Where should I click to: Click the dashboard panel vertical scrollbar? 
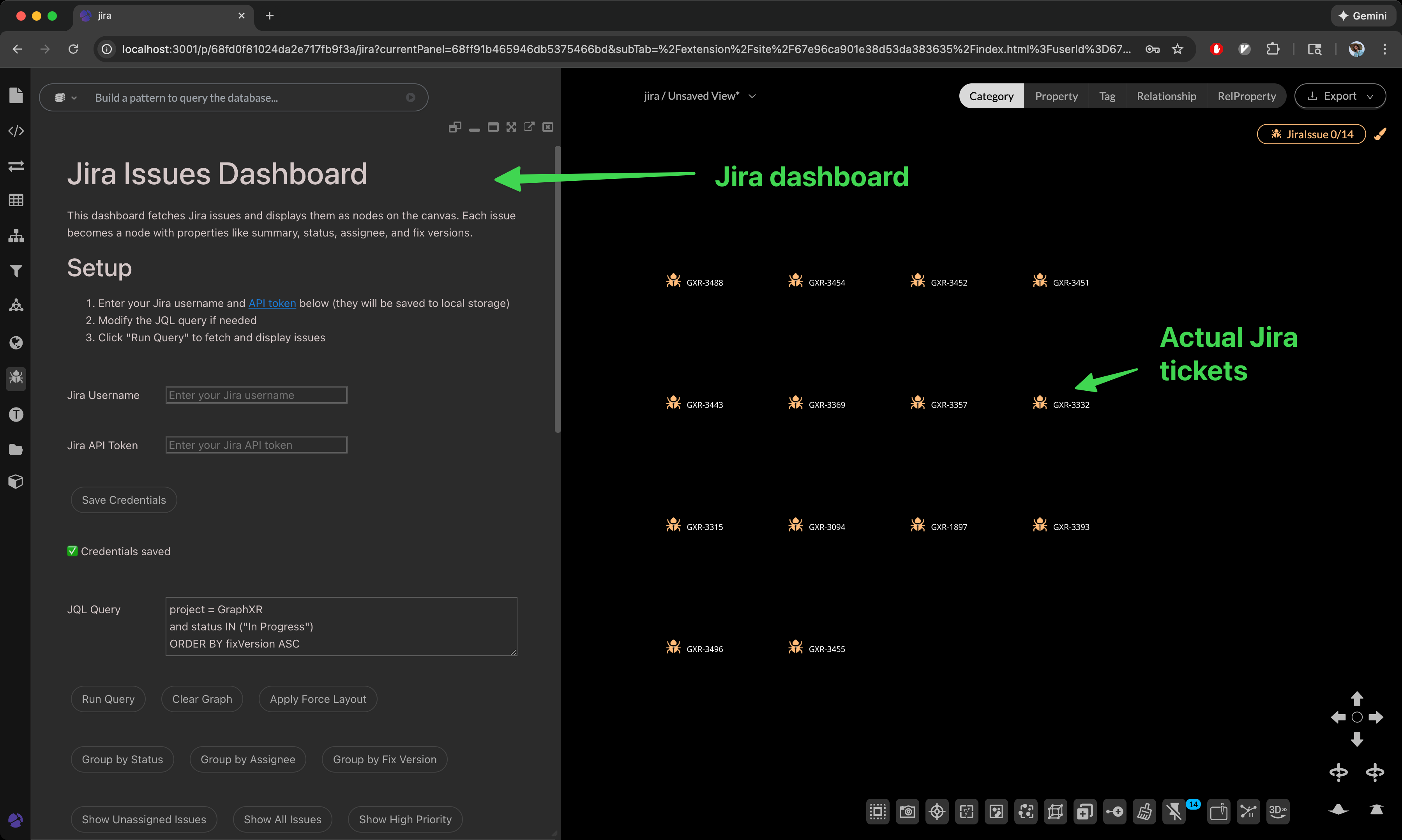click(x=558, y=289)
